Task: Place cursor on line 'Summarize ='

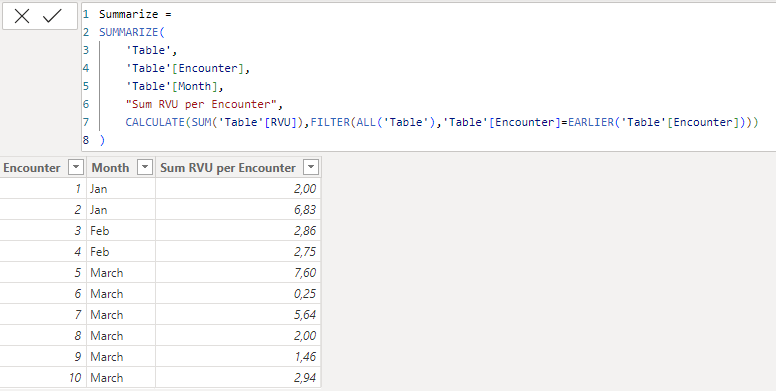Action: [x=135, y=14]
